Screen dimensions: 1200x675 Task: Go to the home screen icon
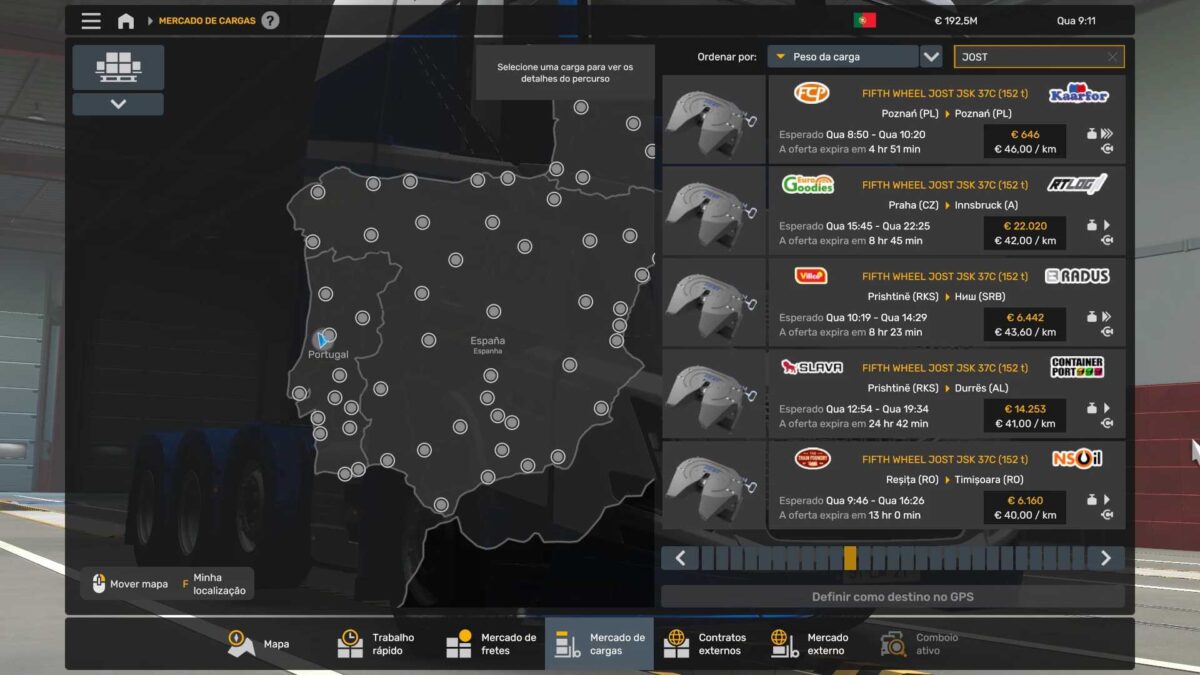tap(126, 21)
